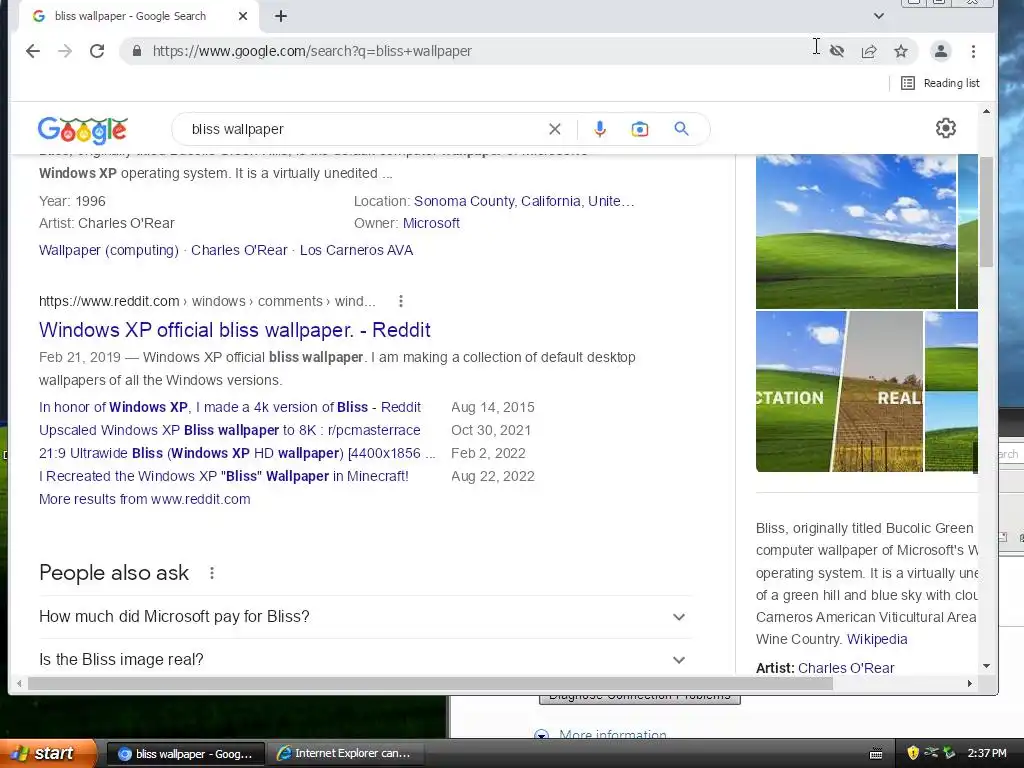Open the Reading list panel
Image resolution: width=1024 pixels, height=768 pixels.
tap(940, 83)
